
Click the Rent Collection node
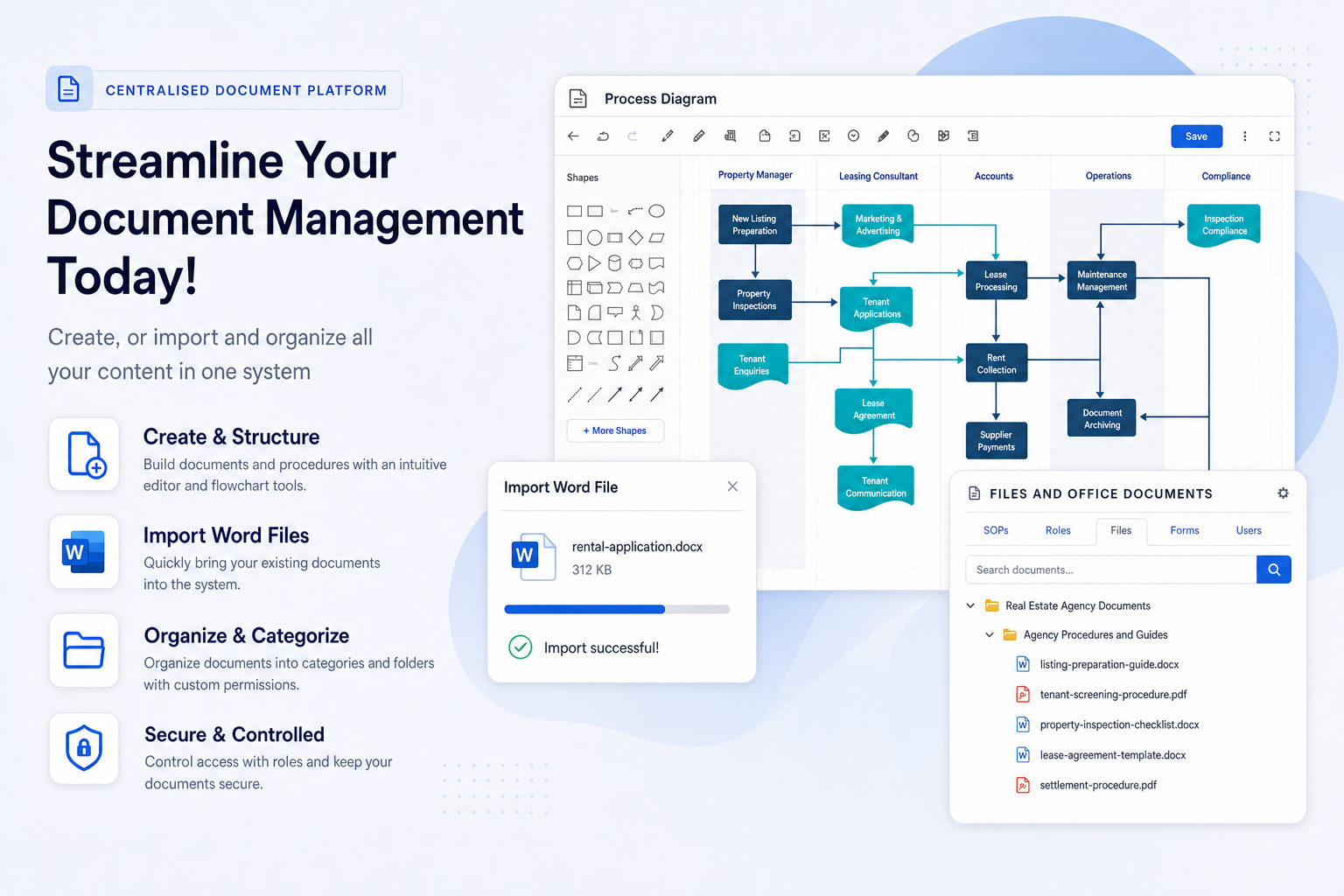pos(996,364)
